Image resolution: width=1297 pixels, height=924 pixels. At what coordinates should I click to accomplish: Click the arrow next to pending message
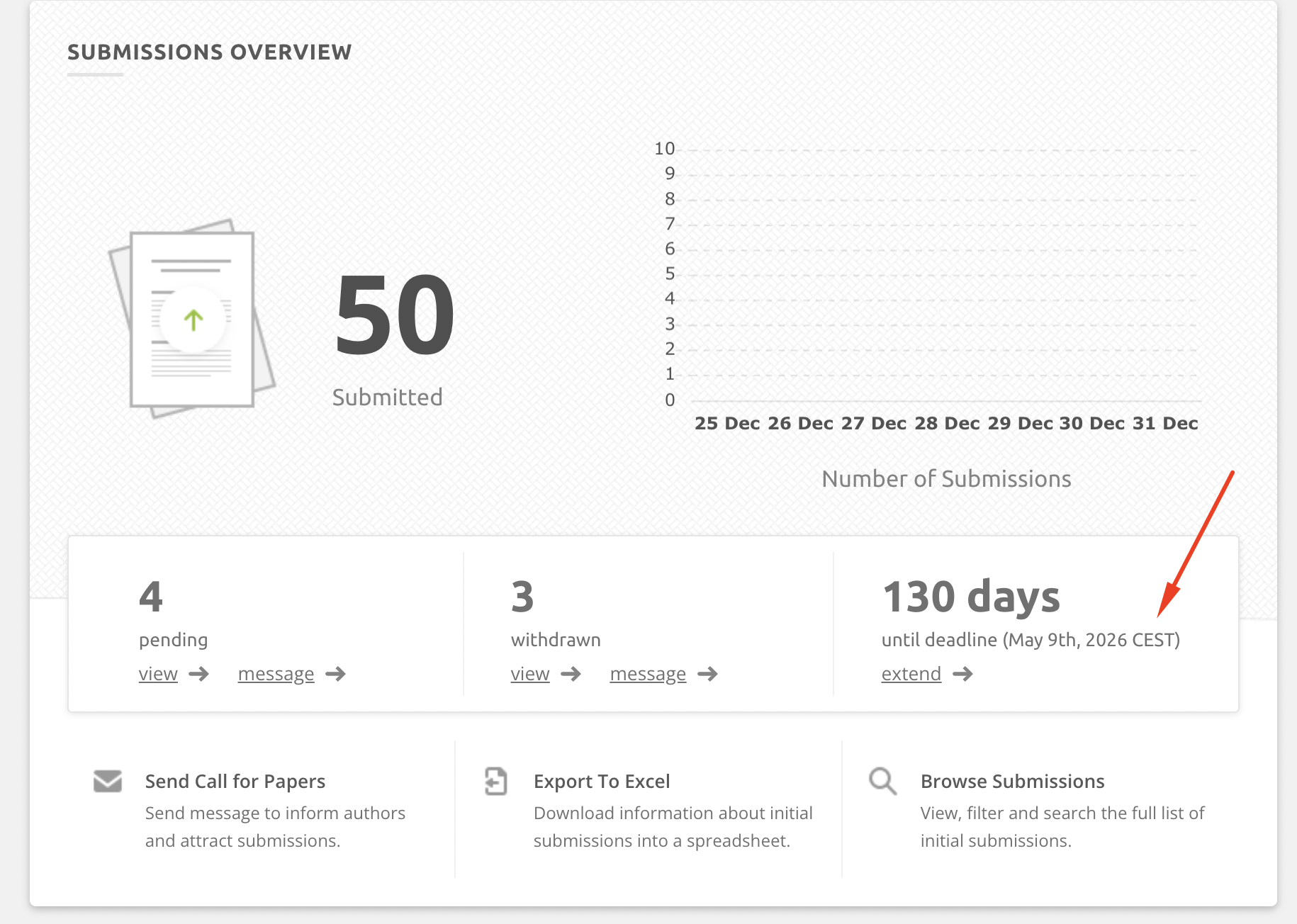pyautogui.click(x=336, y=674)
